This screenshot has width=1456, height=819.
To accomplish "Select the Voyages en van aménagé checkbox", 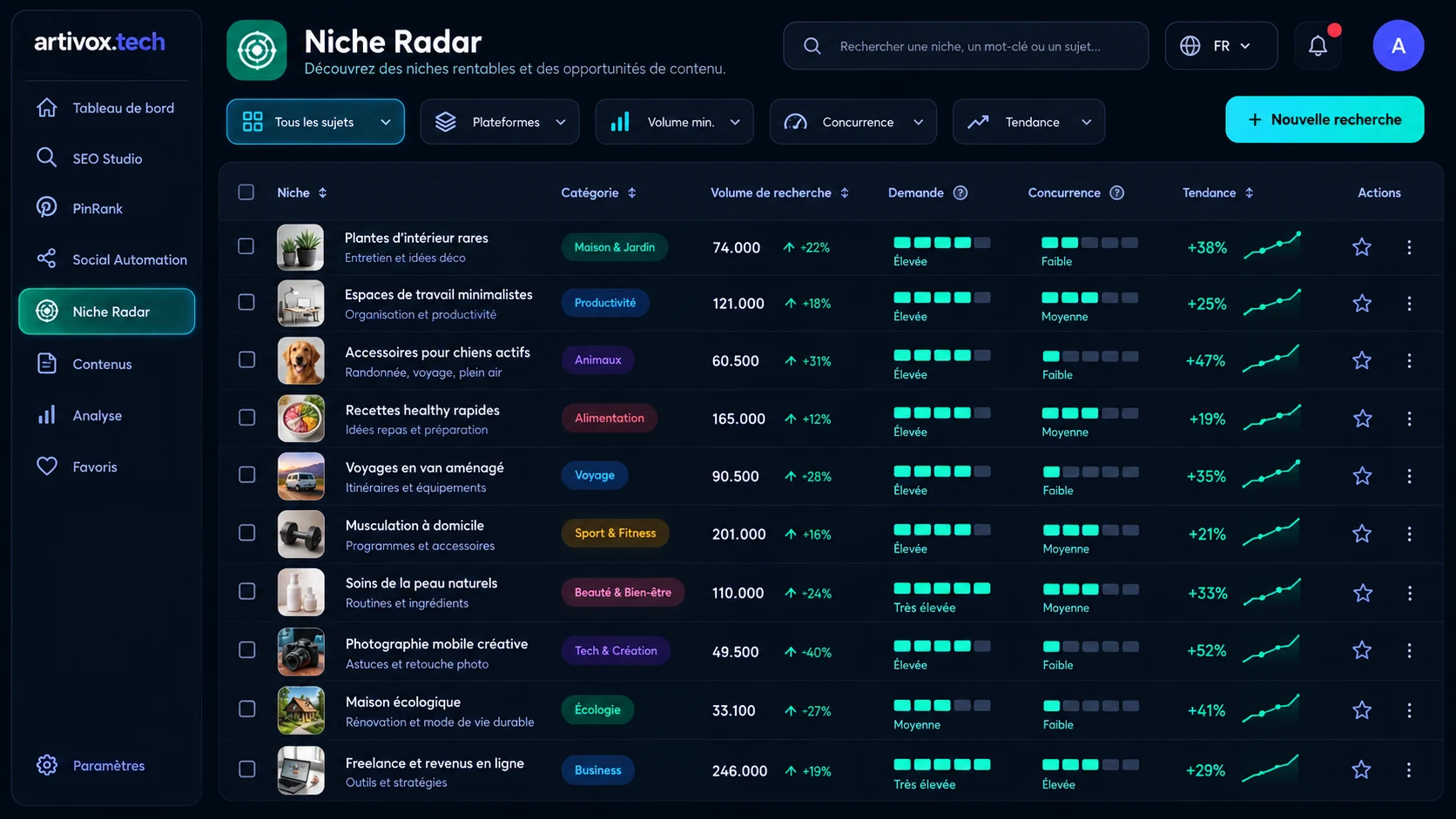I will [x=246, y=474].
